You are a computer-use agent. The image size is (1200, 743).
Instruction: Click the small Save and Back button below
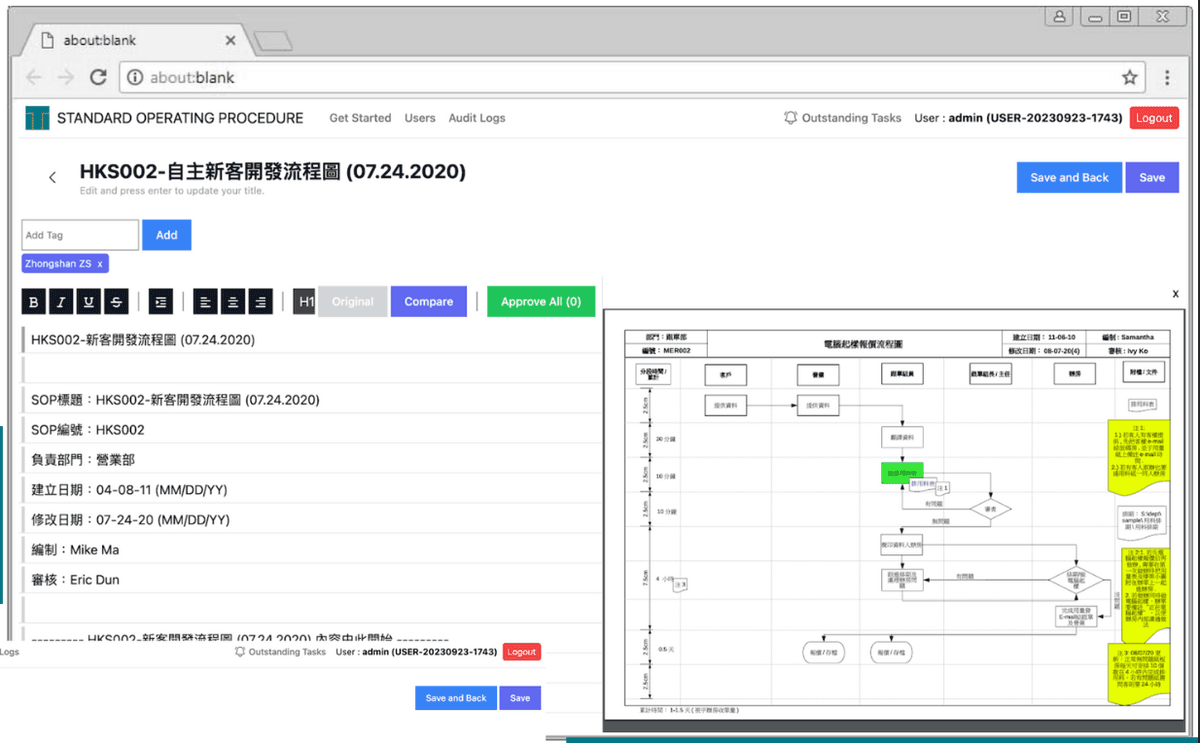point(456,698)
